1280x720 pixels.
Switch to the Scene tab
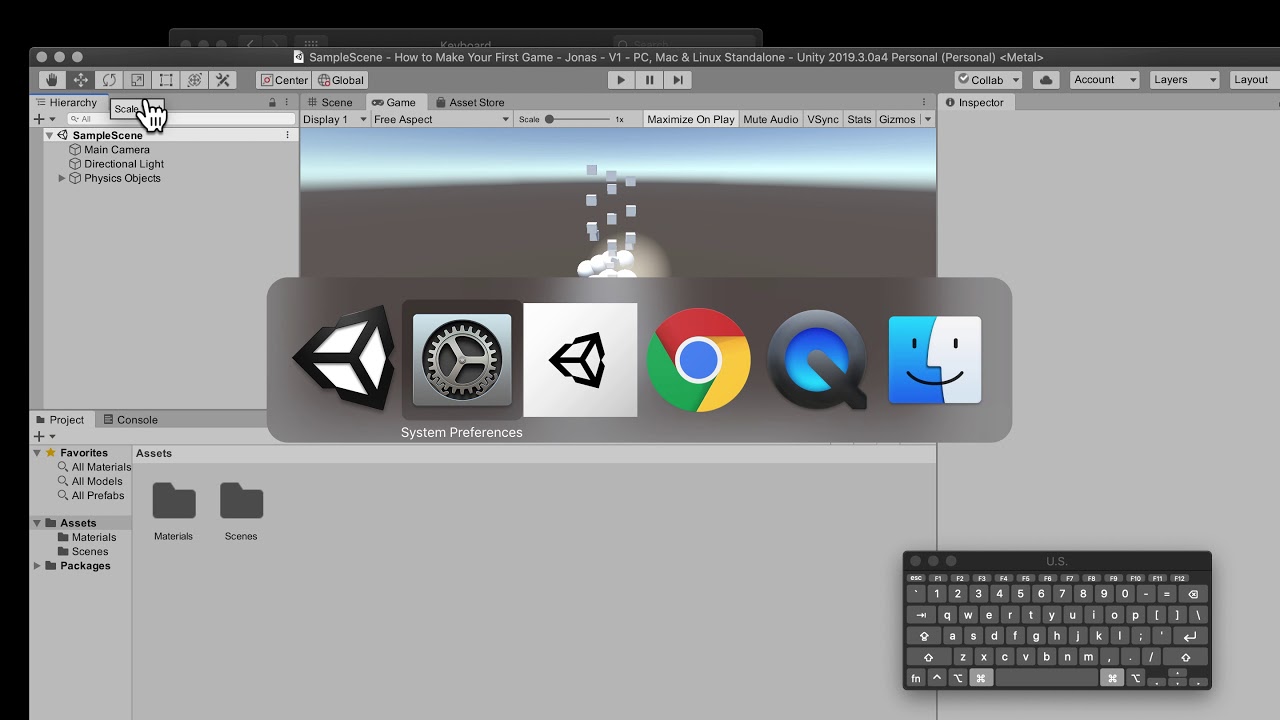(x=330, y=102)
